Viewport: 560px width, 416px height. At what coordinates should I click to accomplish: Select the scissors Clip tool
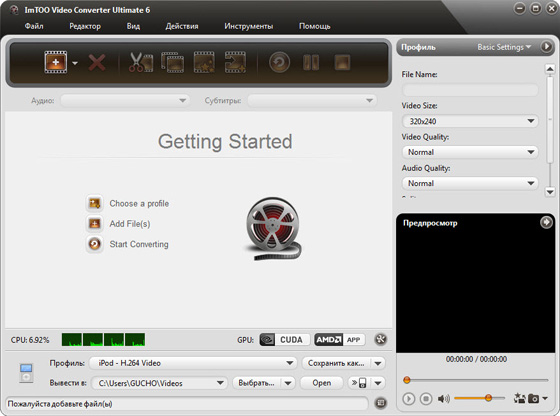click(141, 62)
